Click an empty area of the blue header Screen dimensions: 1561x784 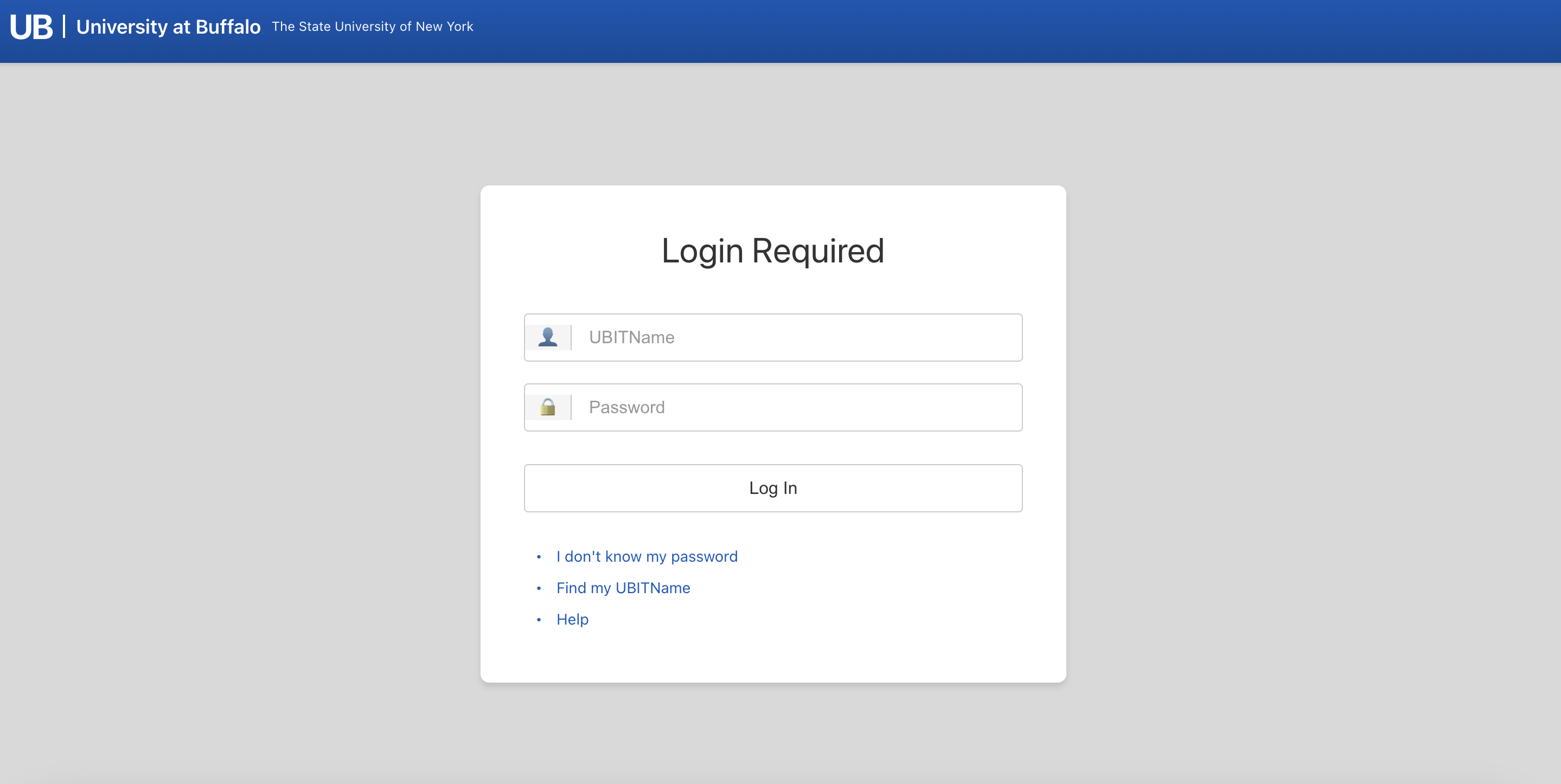coord(1030,30)
